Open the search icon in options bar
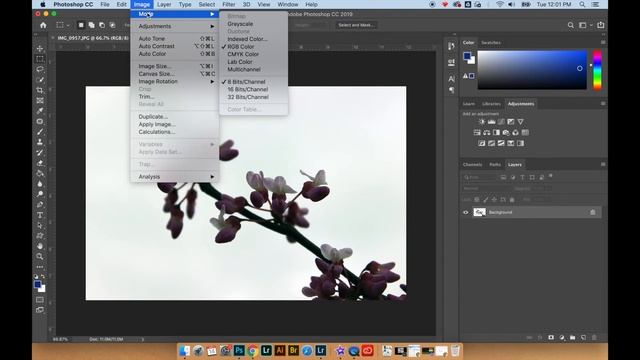640x360 pixels. point(571,25)
